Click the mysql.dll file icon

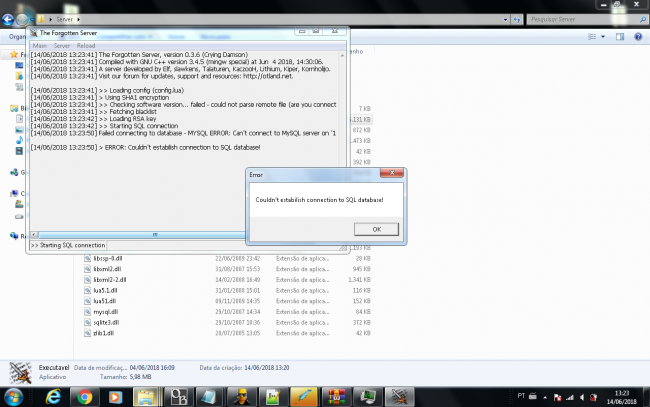pyautogui.click(x=87, y=312)
